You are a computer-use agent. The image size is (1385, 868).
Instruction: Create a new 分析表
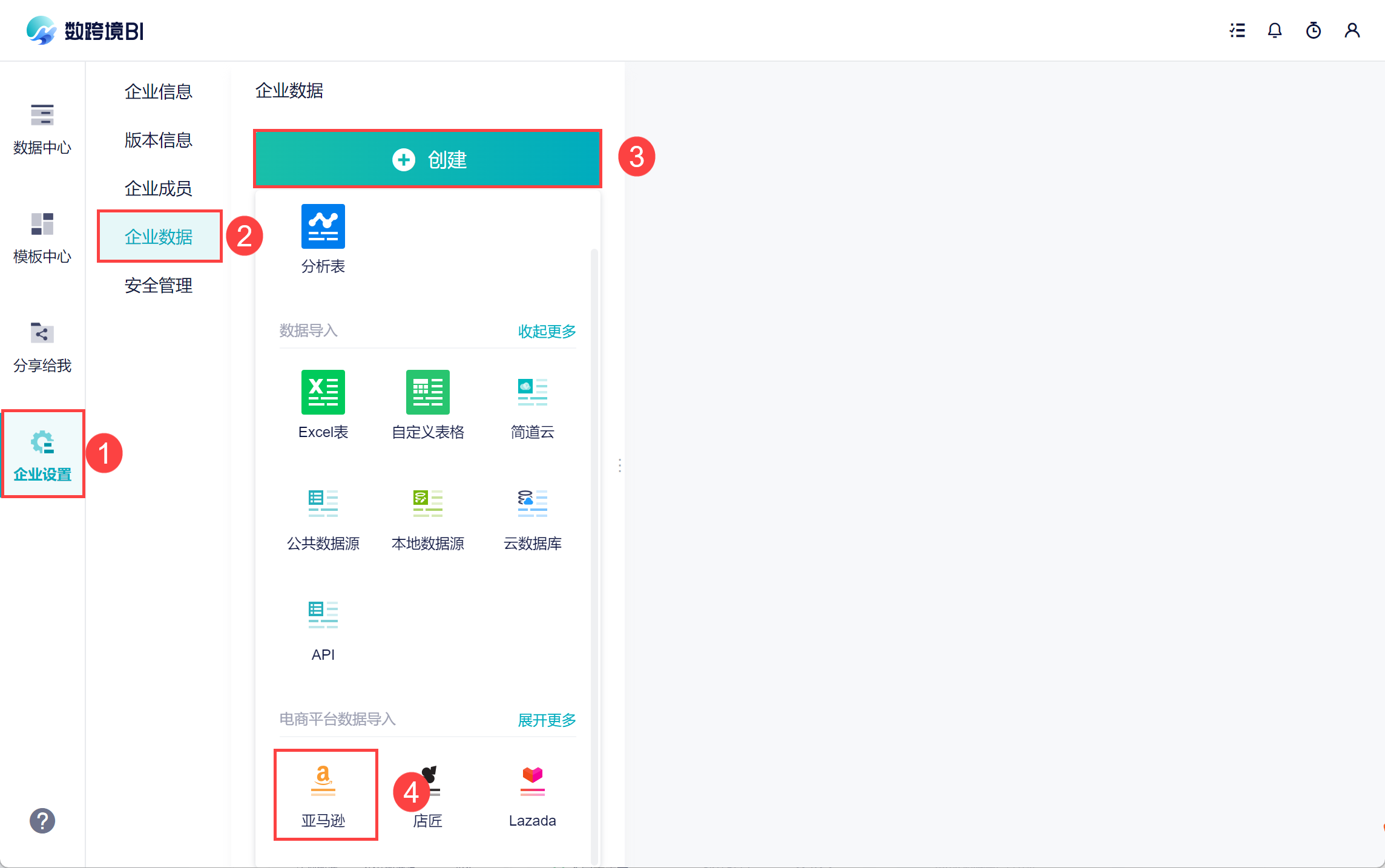[323, 227]
